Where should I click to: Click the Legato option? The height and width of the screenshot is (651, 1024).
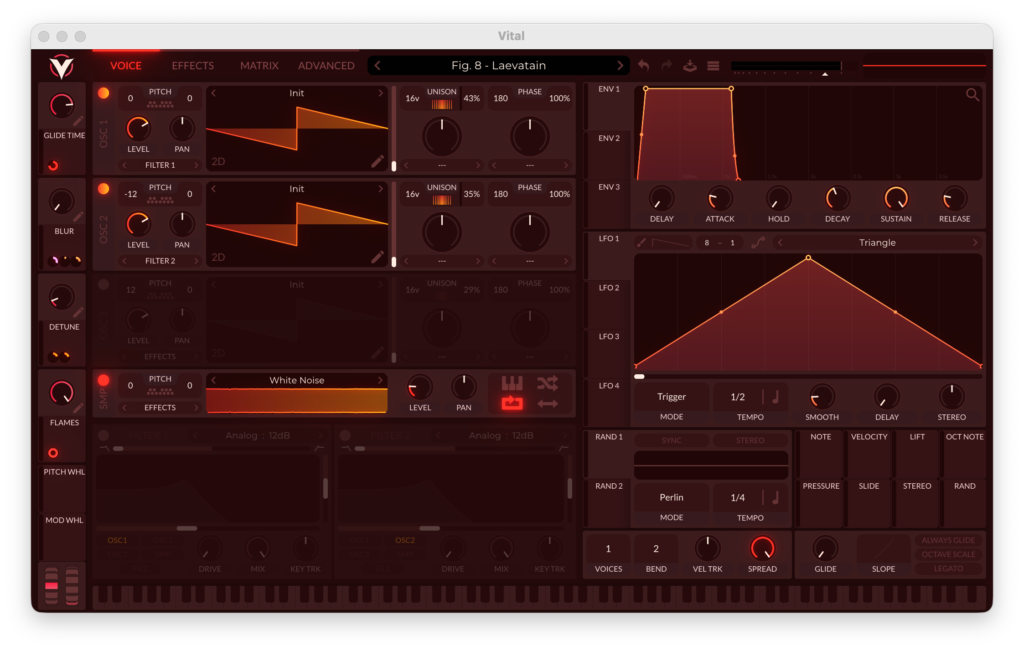(948, 569)
